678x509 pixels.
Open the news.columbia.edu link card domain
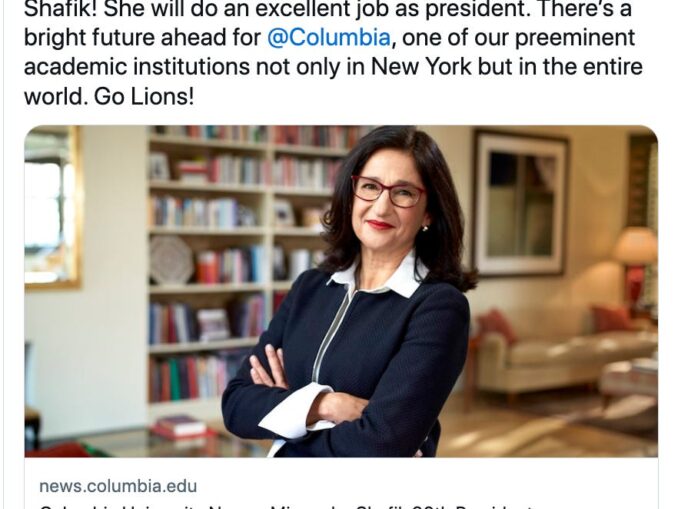[118, 486]
